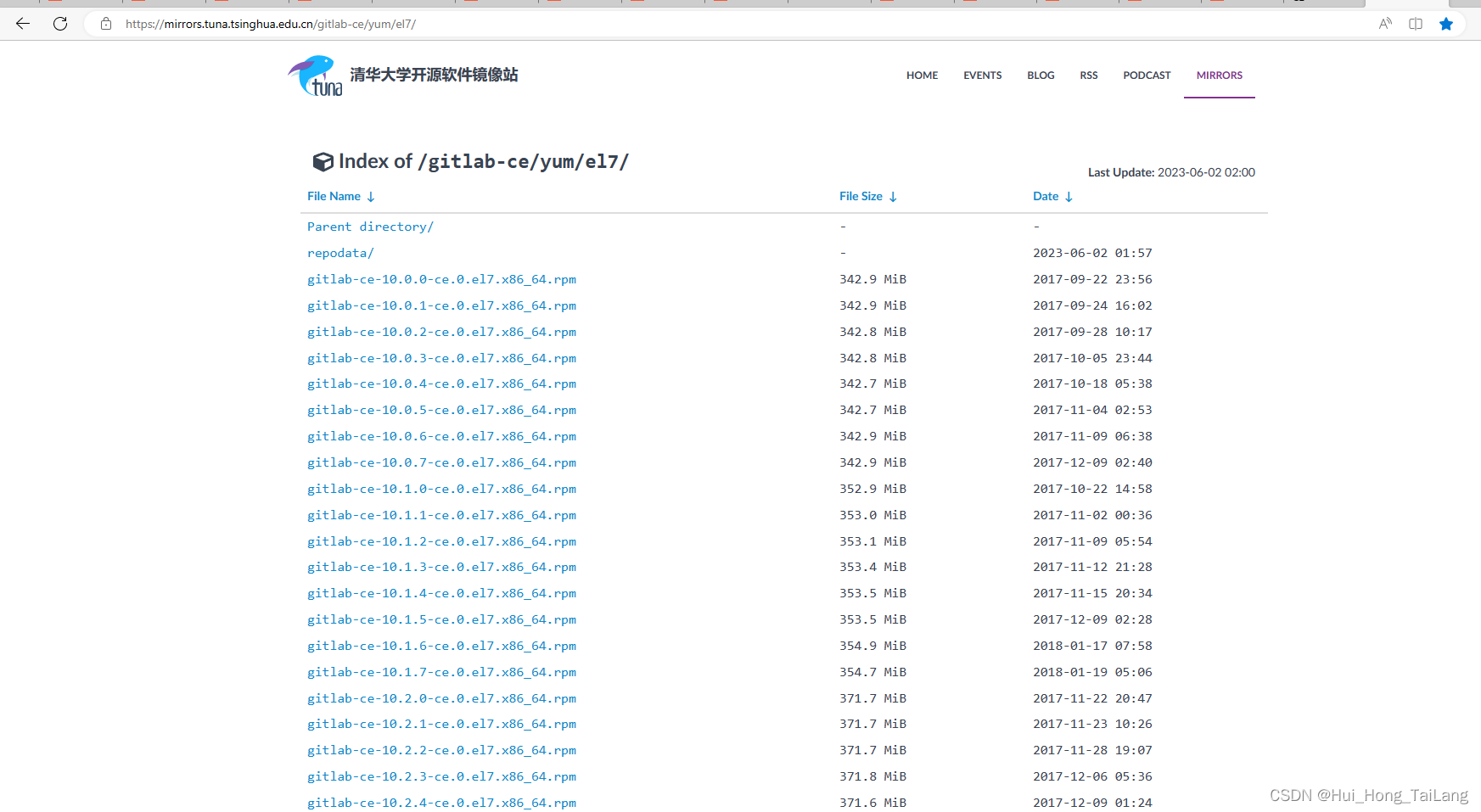Click the TUNA fish logo
1481x812 pixels.
point(315,76)
